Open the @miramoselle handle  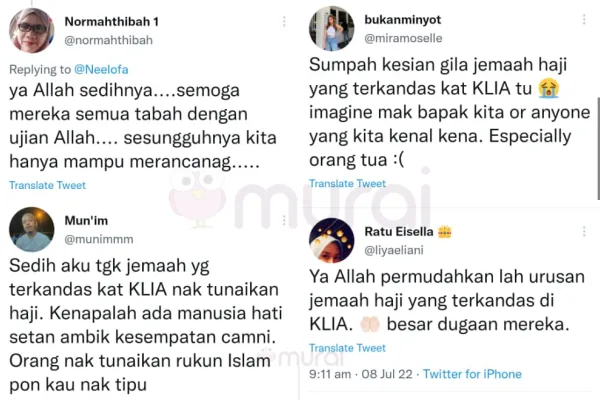point(403,38)
